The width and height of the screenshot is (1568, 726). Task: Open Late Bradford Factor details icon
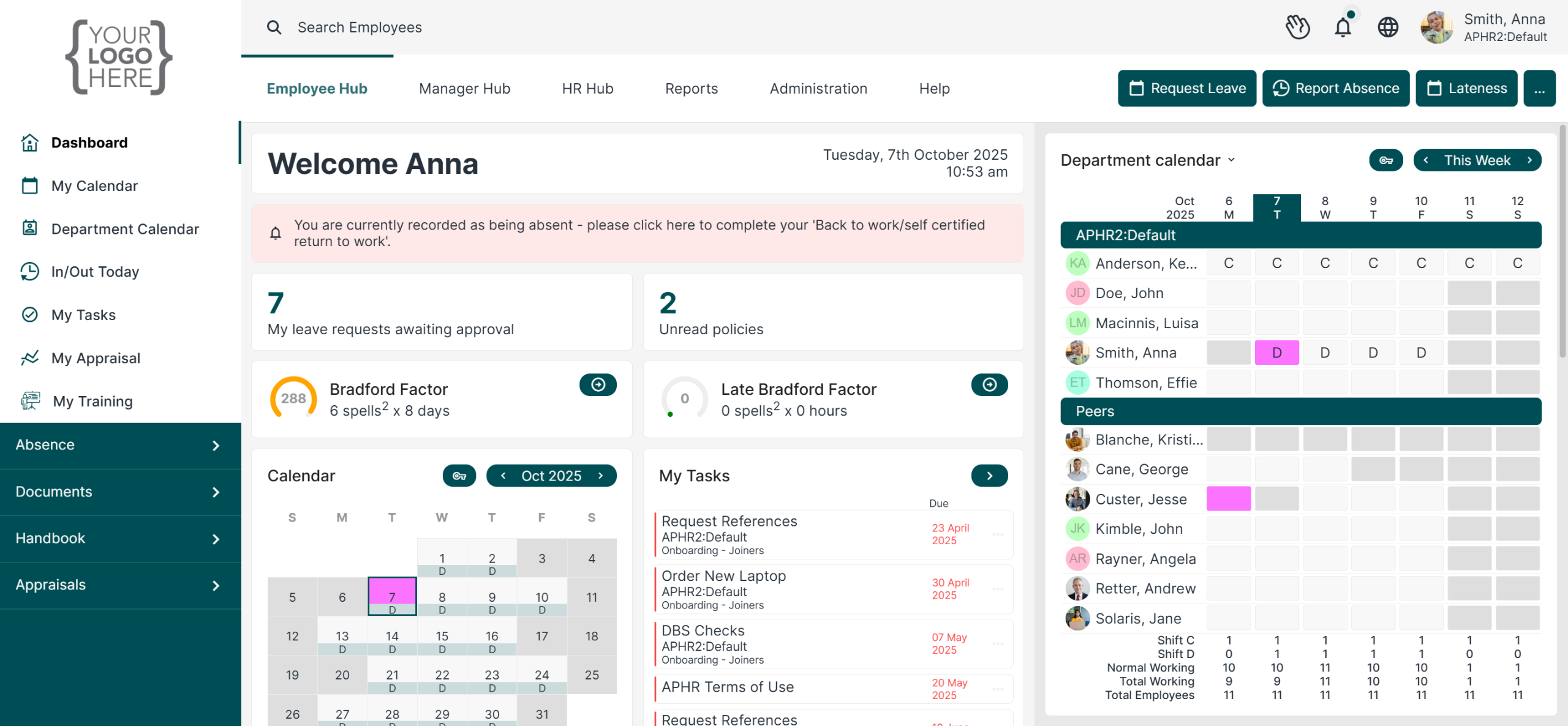point(989,384)
